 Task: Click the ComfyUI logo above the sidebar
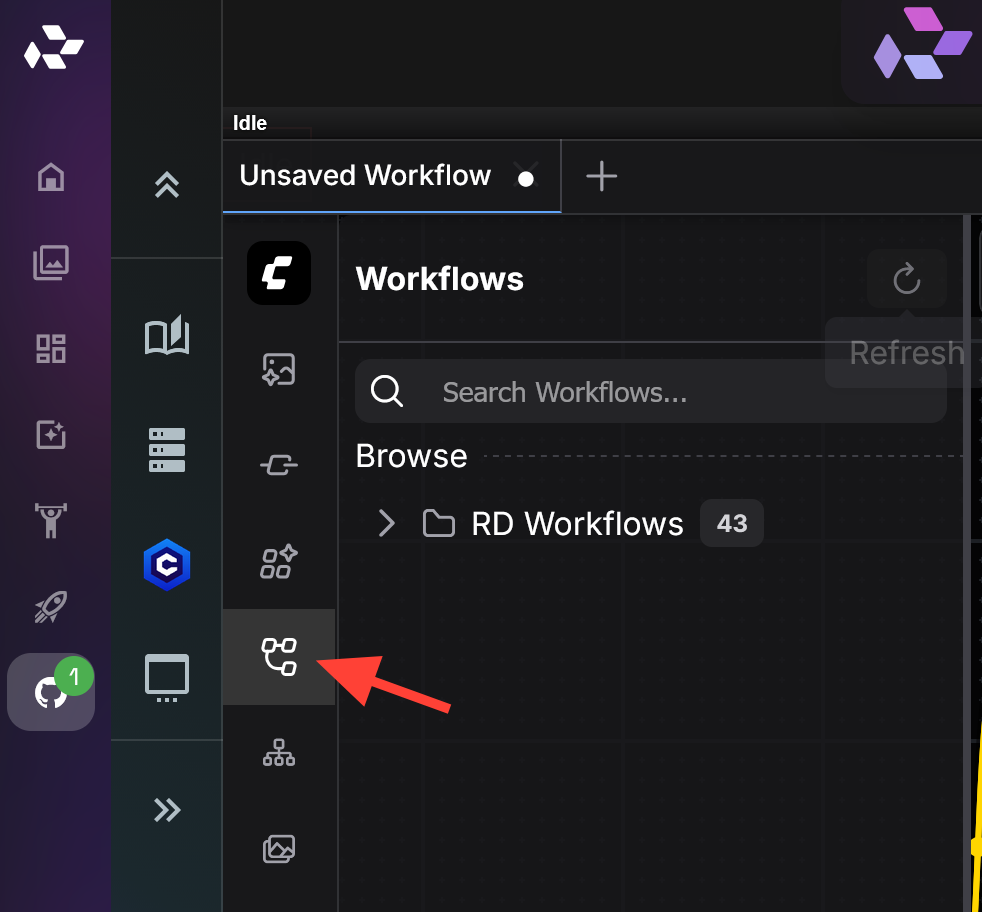[278, 272]
